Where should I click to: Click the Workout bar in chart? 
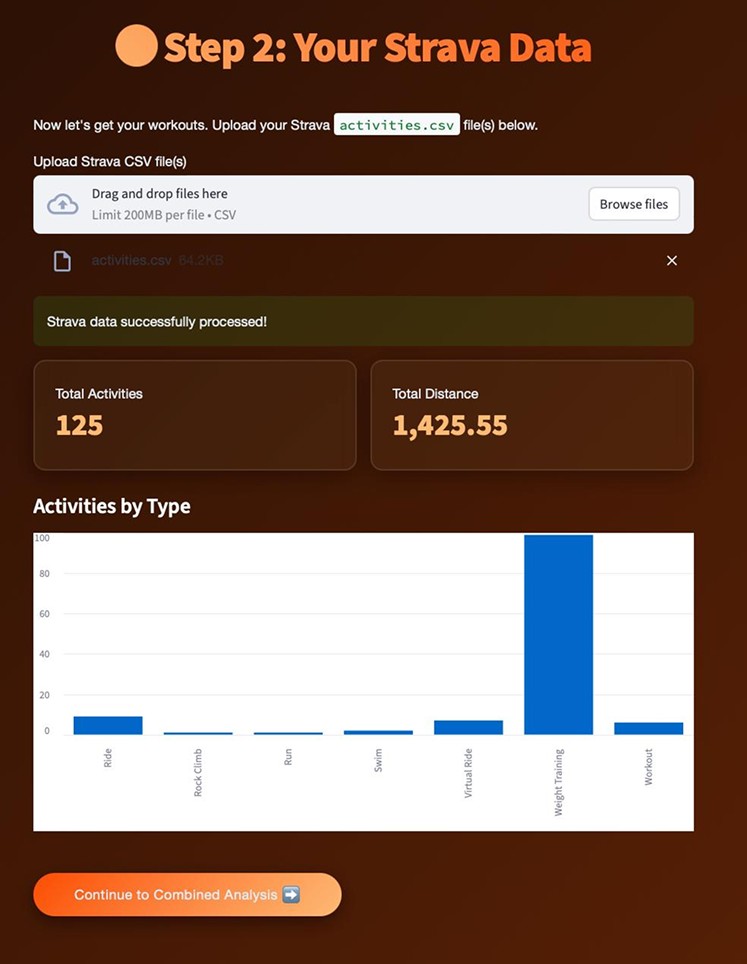(649, 729)
